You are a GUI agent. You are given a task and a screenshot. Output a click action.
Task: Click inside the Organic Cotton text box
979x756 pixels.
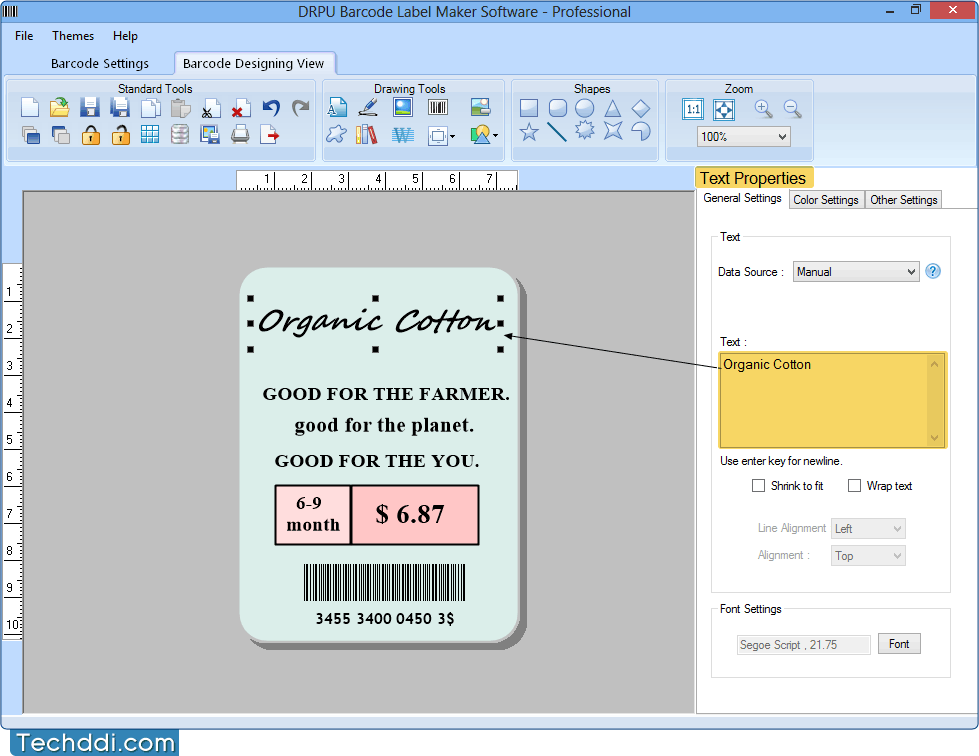coord(832,400)
